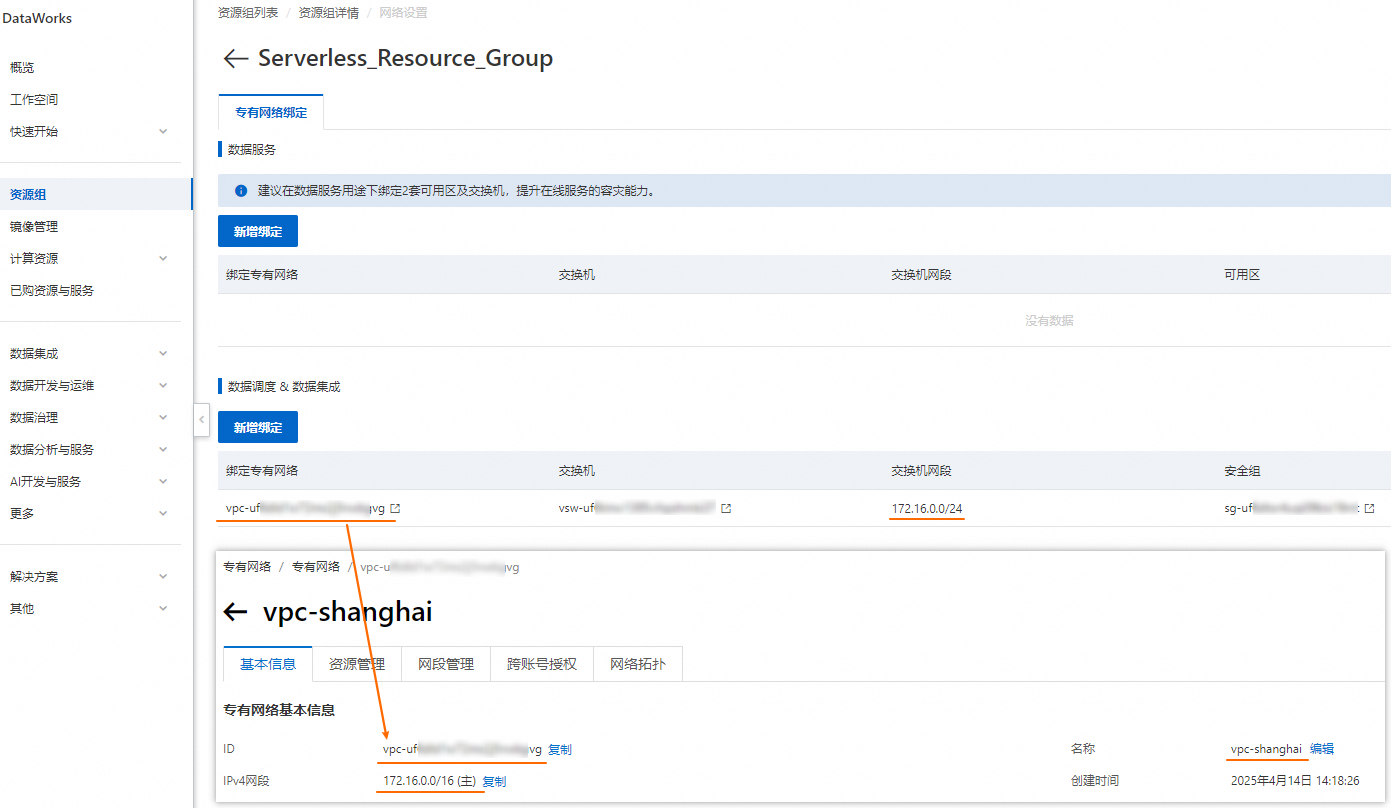
Task: Click the vpc-uf link in binding table
Action: [305, 509]
